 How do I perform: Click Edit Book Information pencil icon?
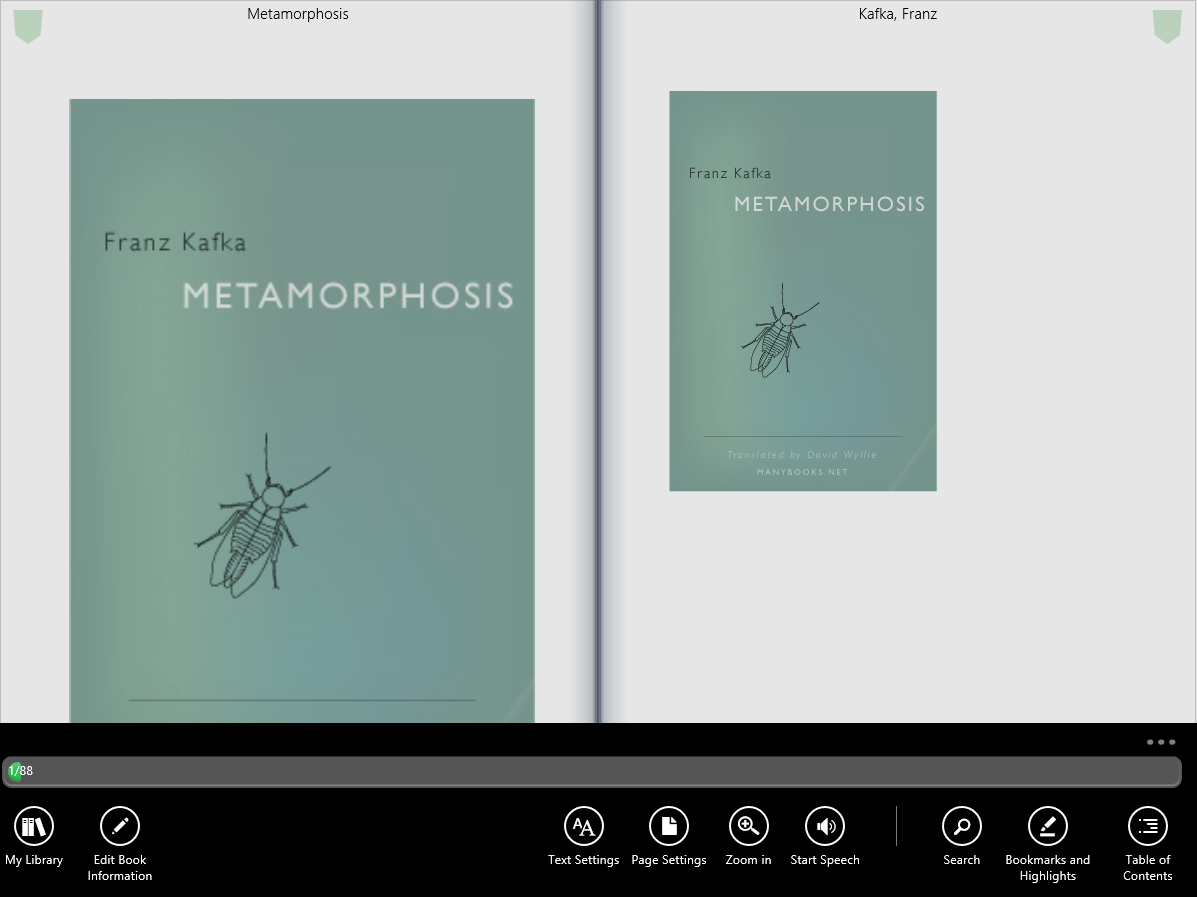(120, 827)
